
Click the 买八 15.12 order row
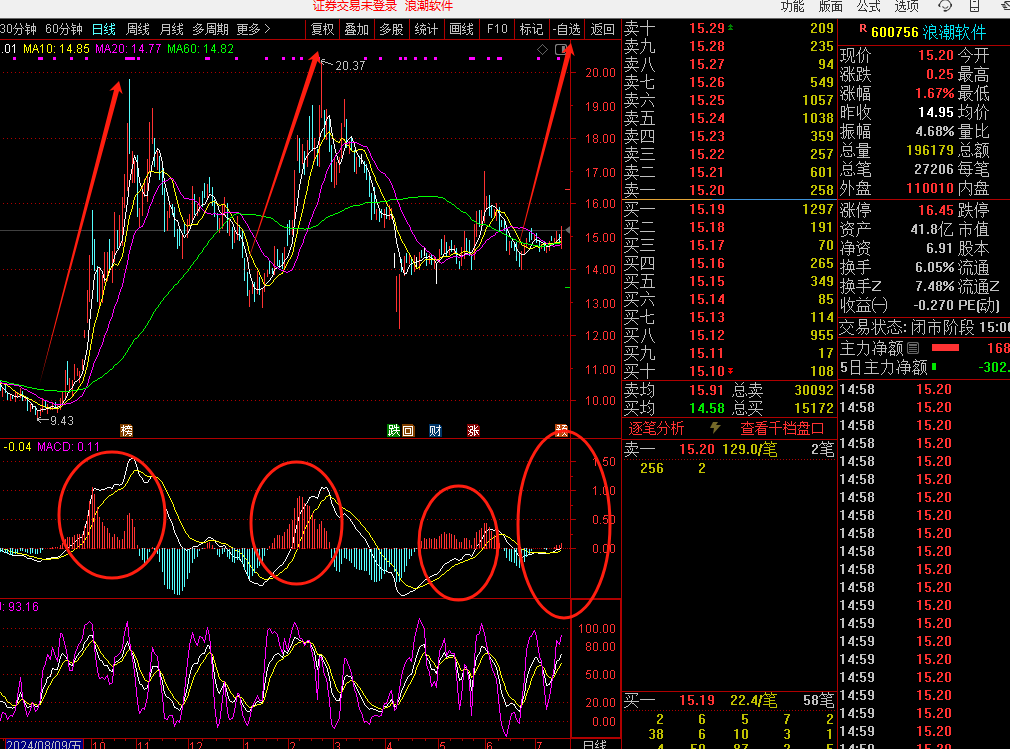pyautogui.click(x=729, y=336)
